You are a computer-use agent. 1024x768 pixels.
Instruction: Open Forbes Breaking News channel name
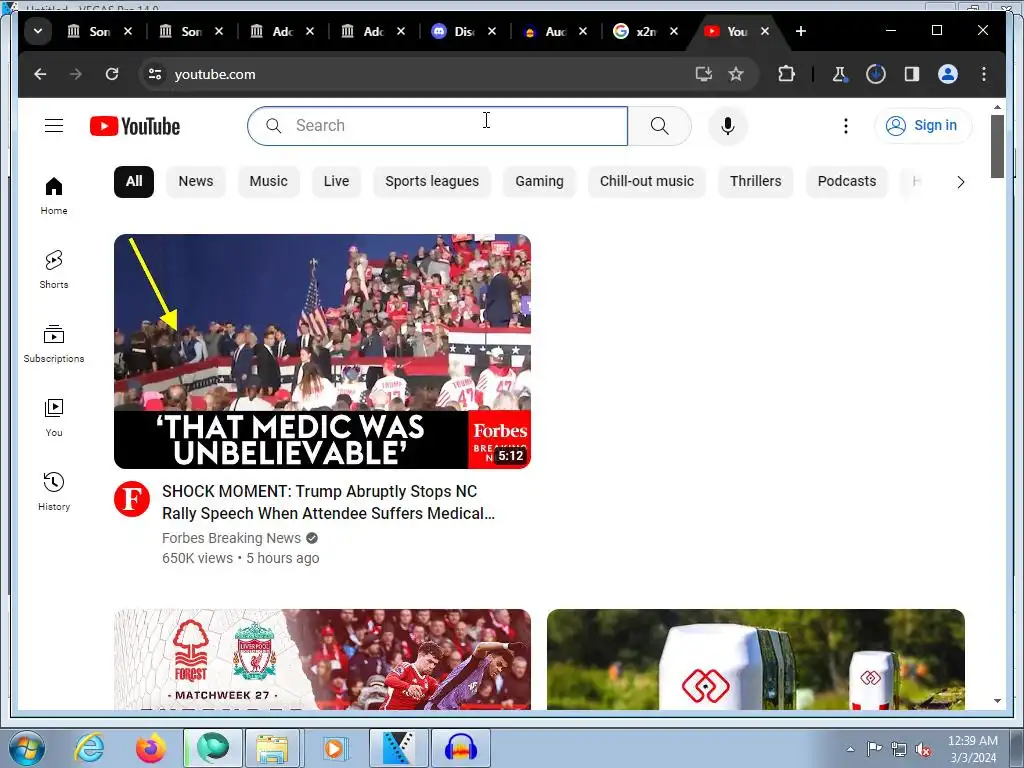point(231,538)
